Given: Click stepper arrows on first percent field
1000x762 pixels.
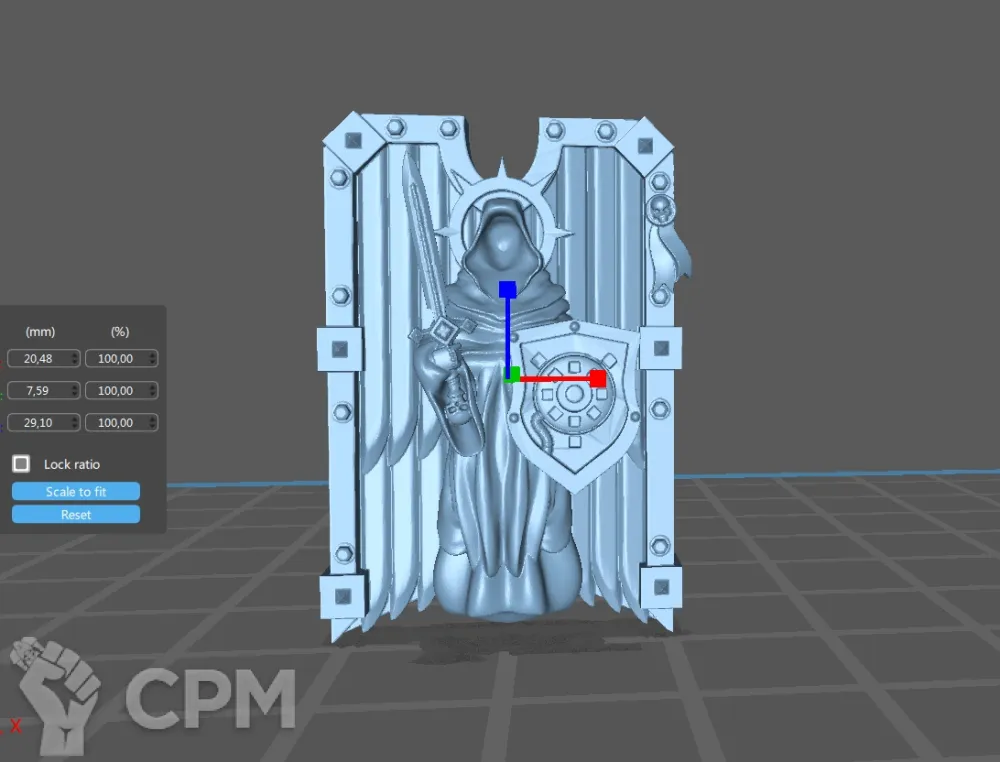Looking at the screenshot, I should (x=152, y=358).
